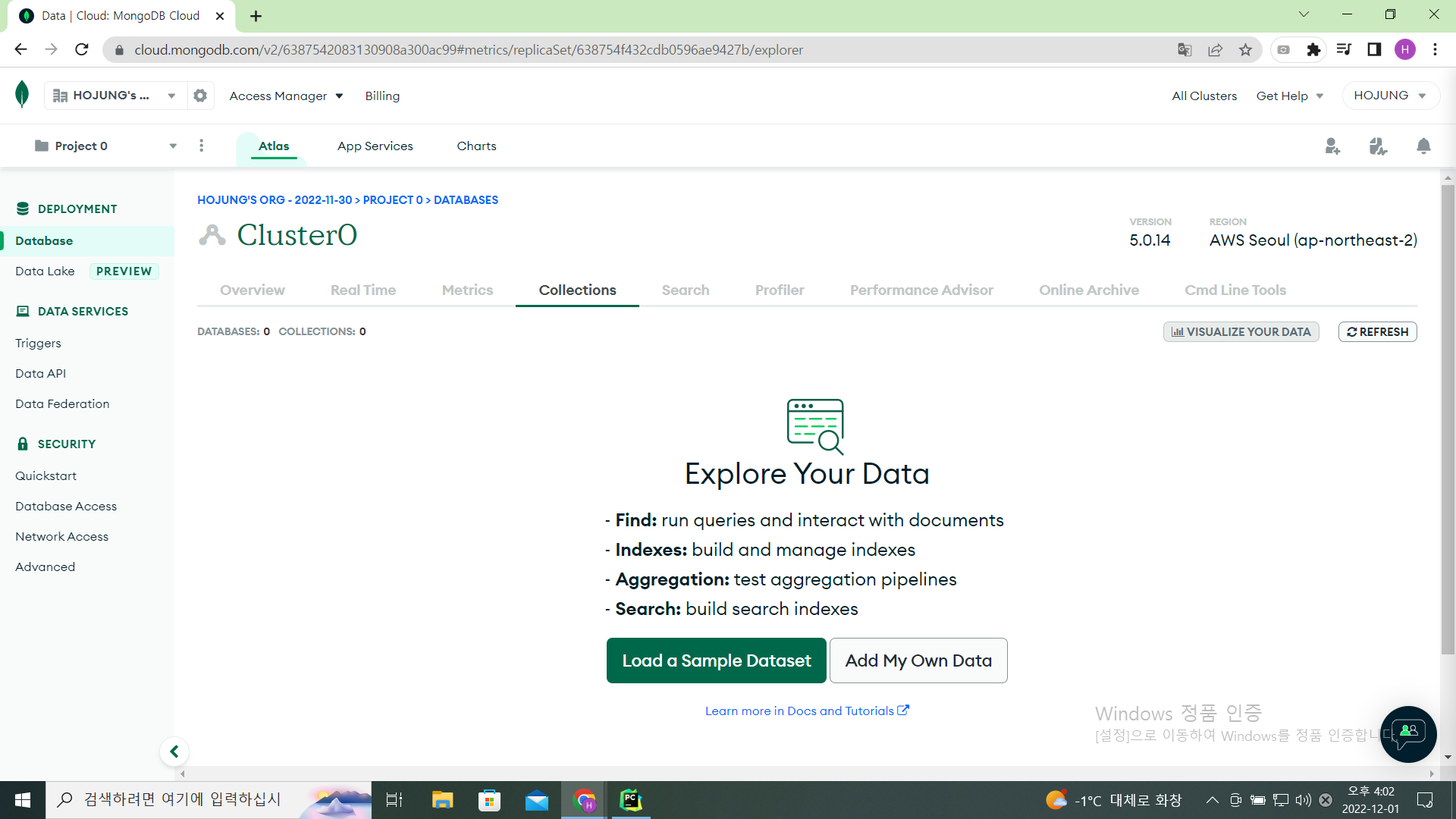Open organization settings gear icon

pos(200,96)
